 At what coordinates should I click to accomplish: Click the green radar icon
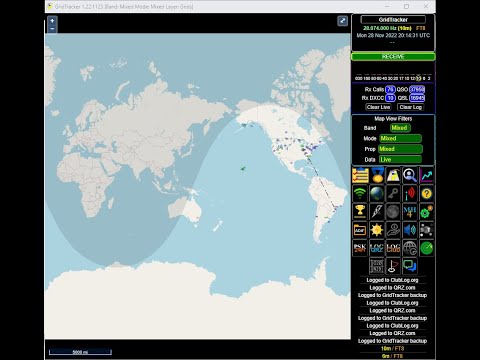[426, 248]
